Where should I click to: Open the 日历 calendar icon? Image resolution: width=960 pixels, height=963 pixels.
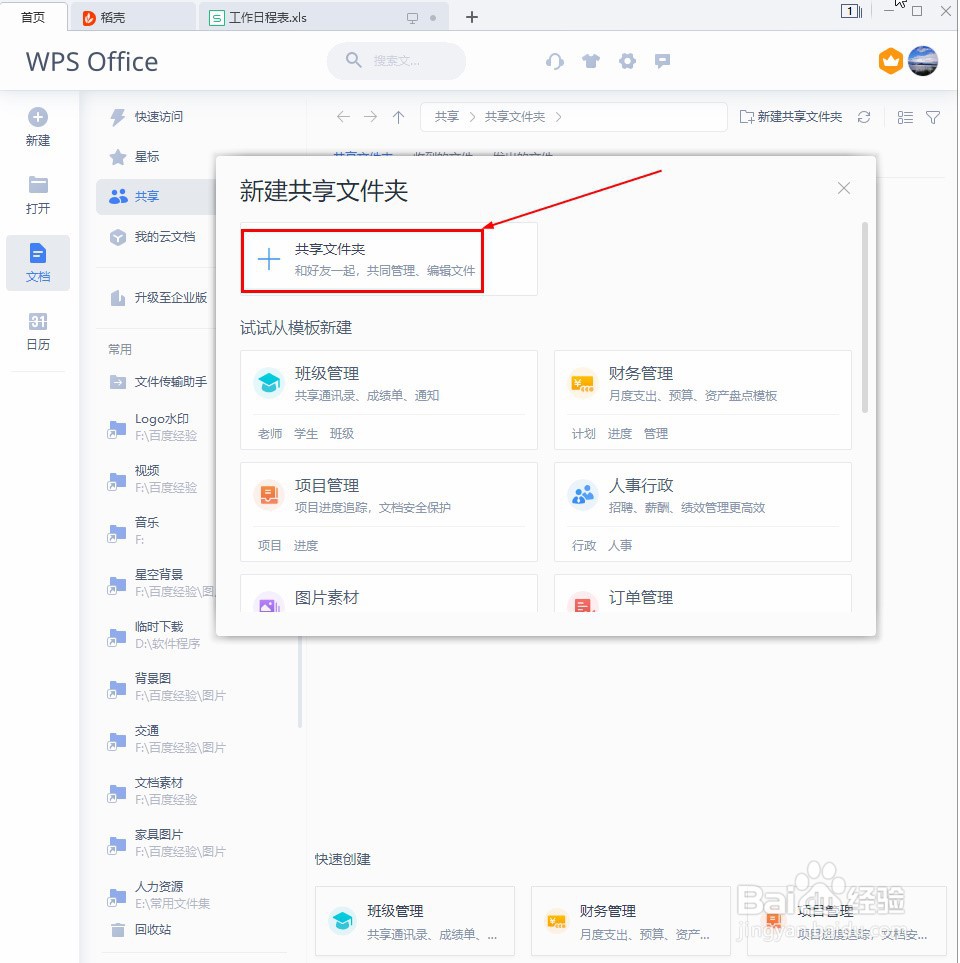click(37, 321)
